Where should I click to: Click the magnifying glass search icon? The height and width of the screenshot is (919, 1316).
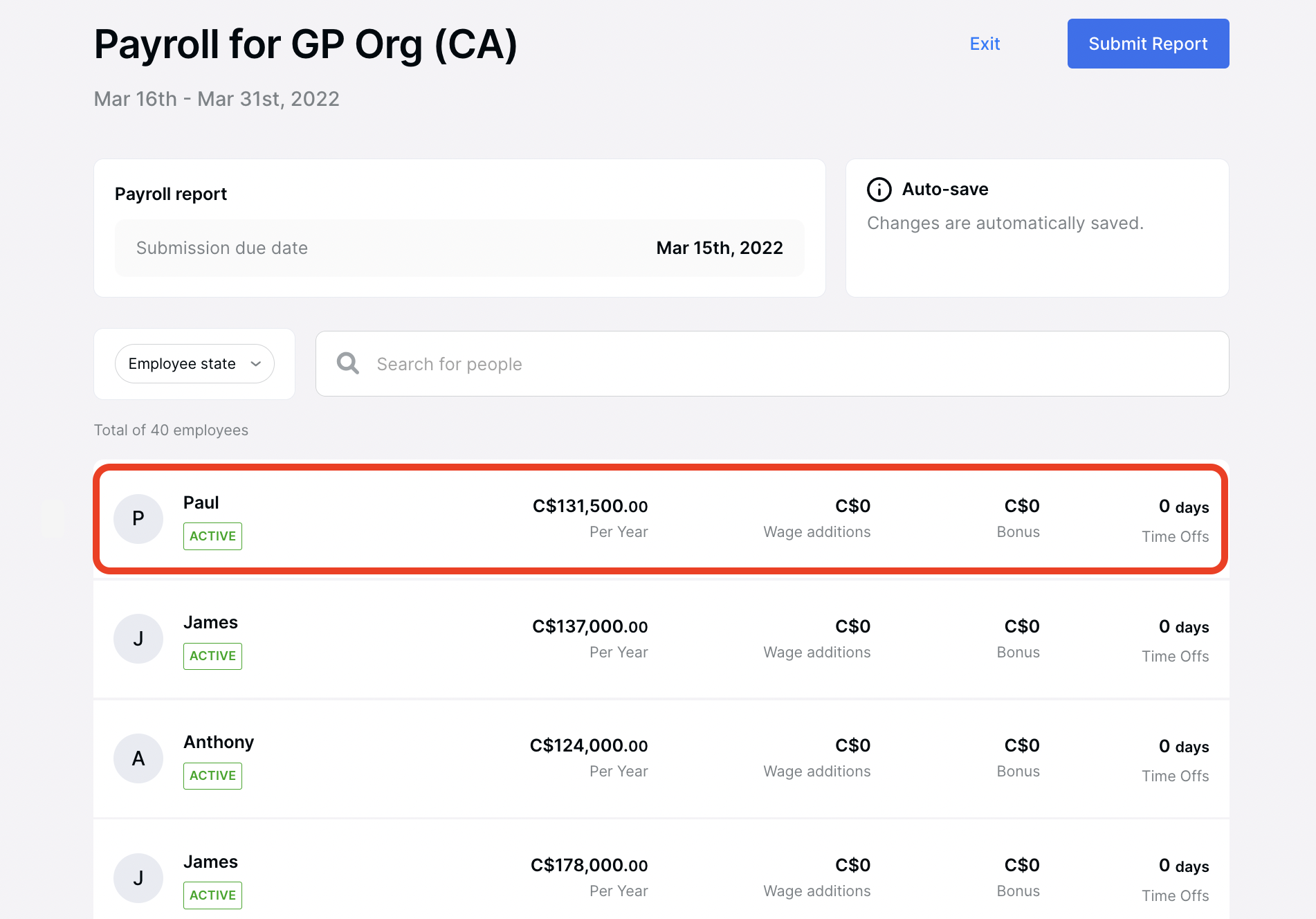(348, 363)
